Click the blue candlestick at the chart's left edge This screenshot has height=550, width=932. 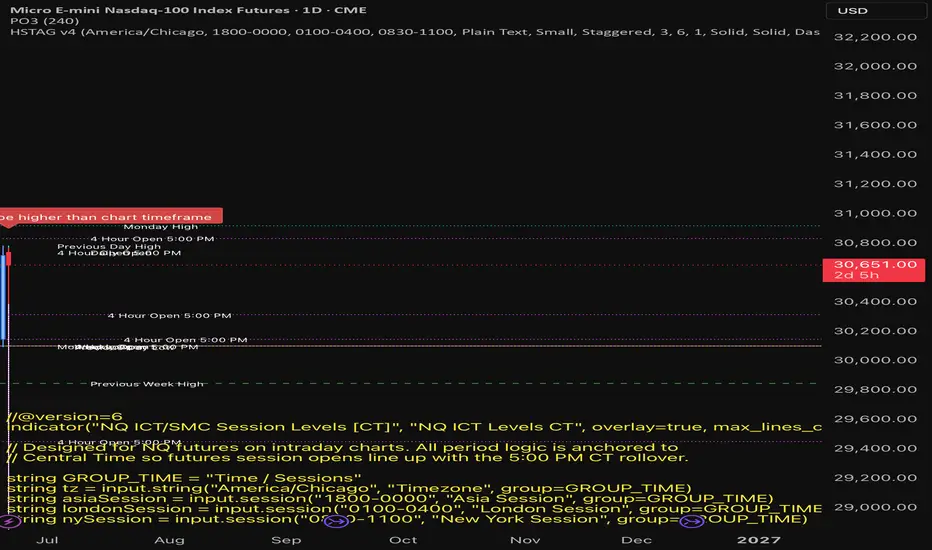[4, 296]
